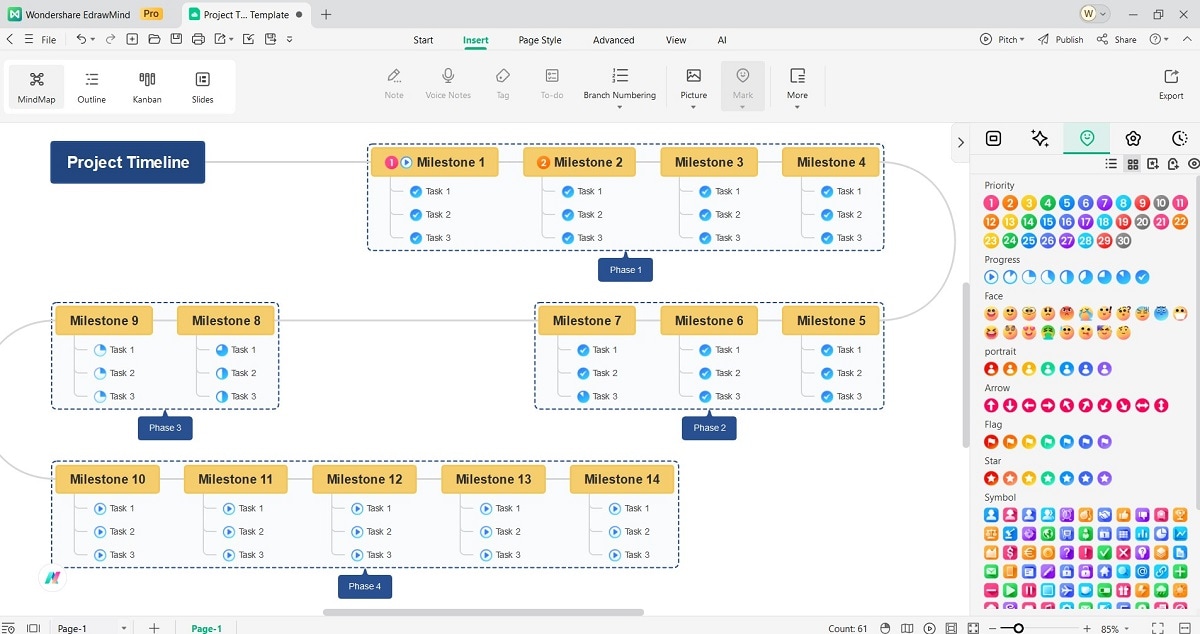Open the clock-shaped history icon in sidebar
This screenshot has width=1200, height=634.
[x=1180, y=138]
